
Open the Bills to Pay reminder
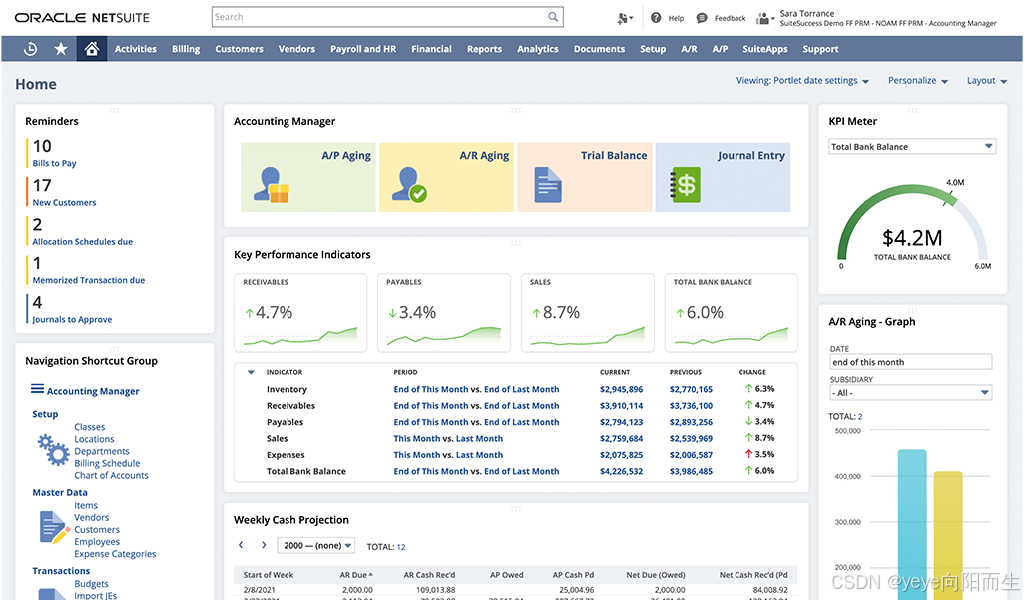tap(54, 163)
